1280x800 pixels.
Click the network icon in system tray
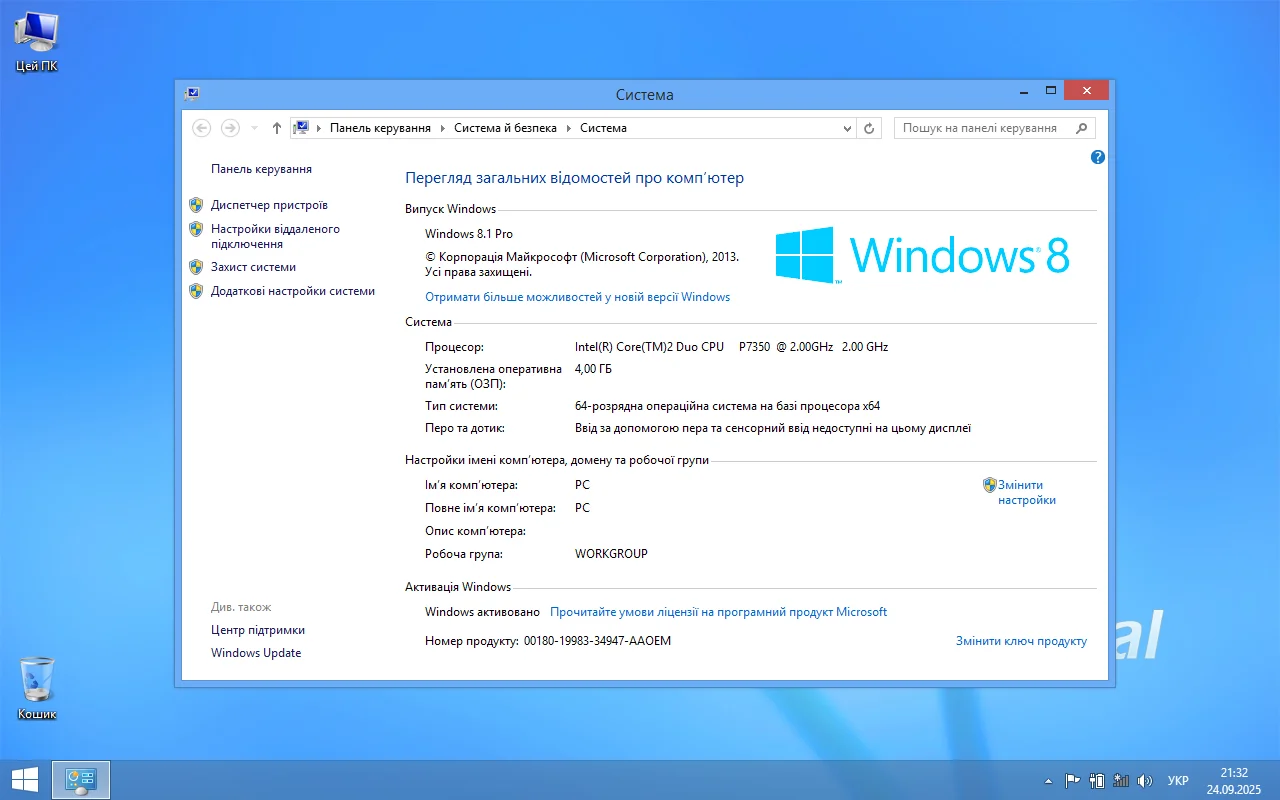click(x=1121, y=781)
